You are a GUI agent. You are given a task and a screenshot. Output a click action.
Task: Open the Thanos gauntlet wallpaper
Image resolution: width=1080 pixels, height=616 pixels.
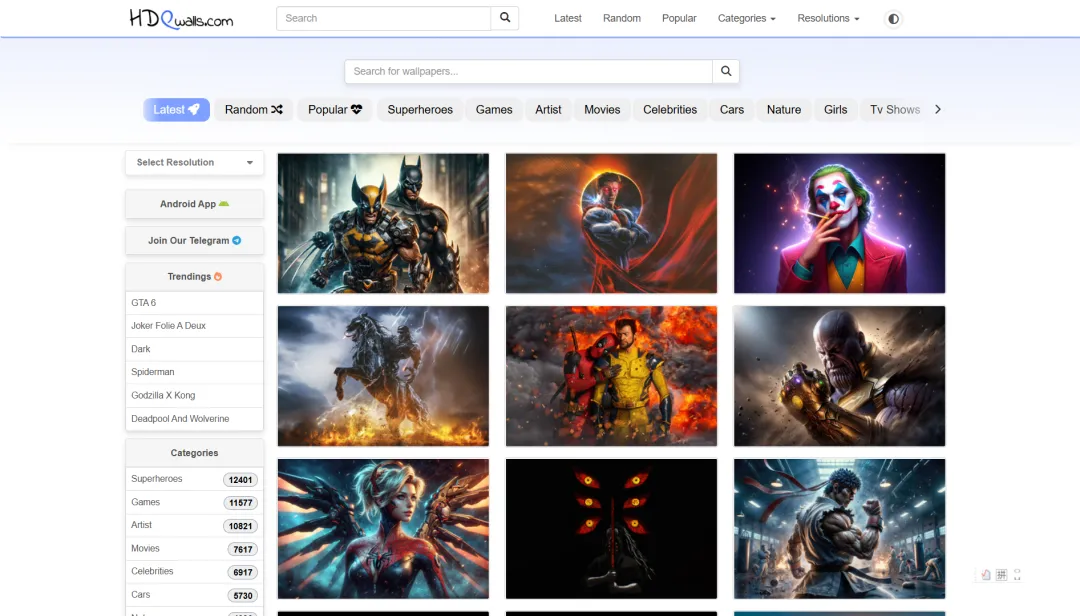[x=839, y=376]
